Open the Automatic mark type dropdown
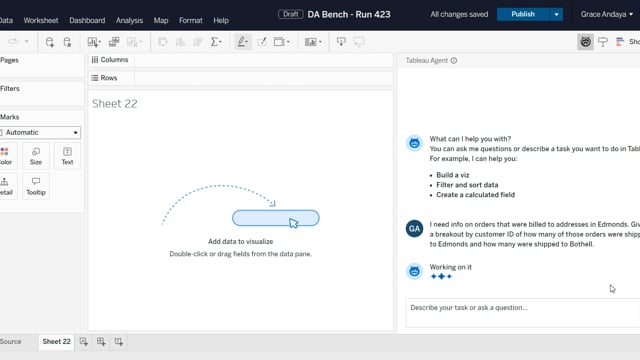This screenshot has height=360, width=640. point(40,132)
